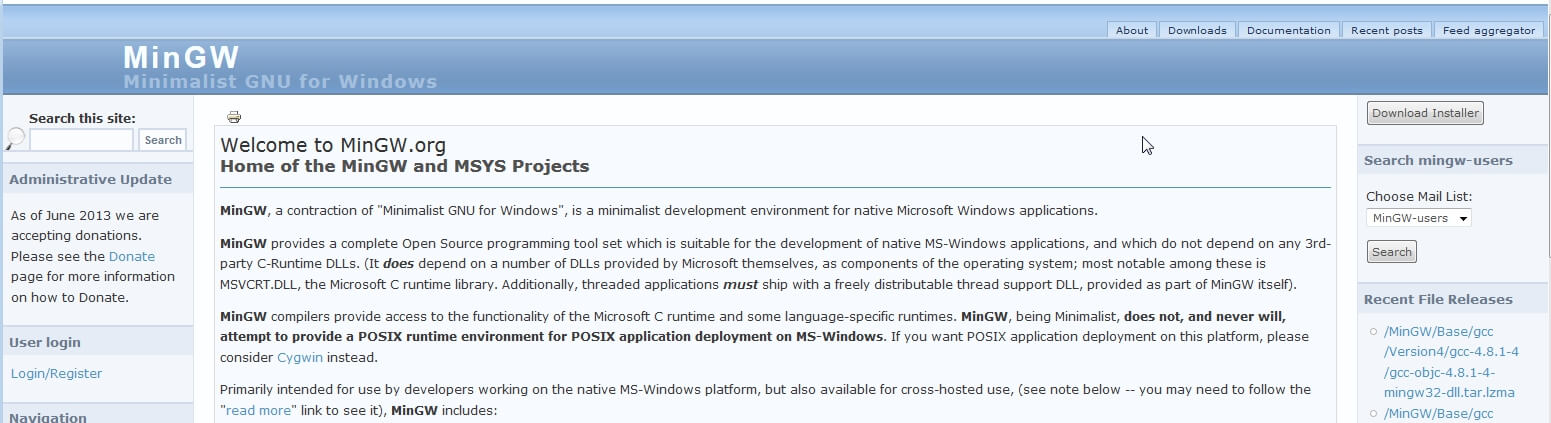
Task: Open the About tab
Action: point(1131,30)
